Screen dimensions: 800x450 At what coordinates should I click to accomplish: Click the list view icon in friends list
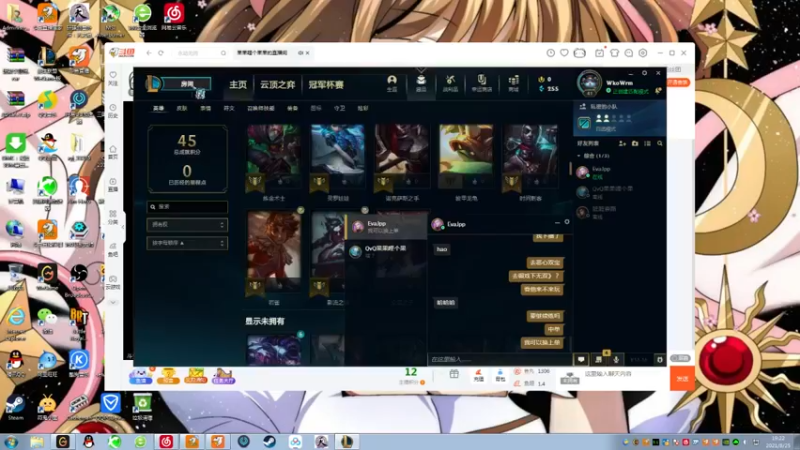[647, 144]
